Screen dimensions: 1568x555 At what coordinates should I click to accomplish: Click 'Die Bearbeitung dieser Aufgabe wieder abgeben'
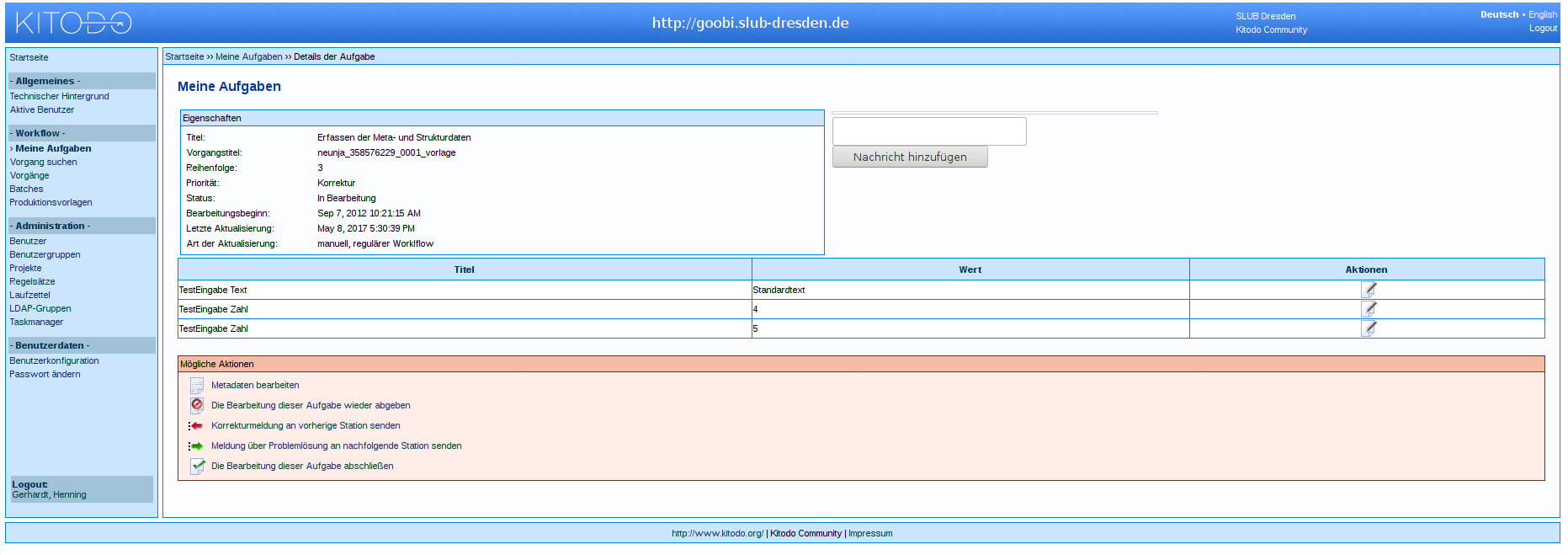click(311, 405)
